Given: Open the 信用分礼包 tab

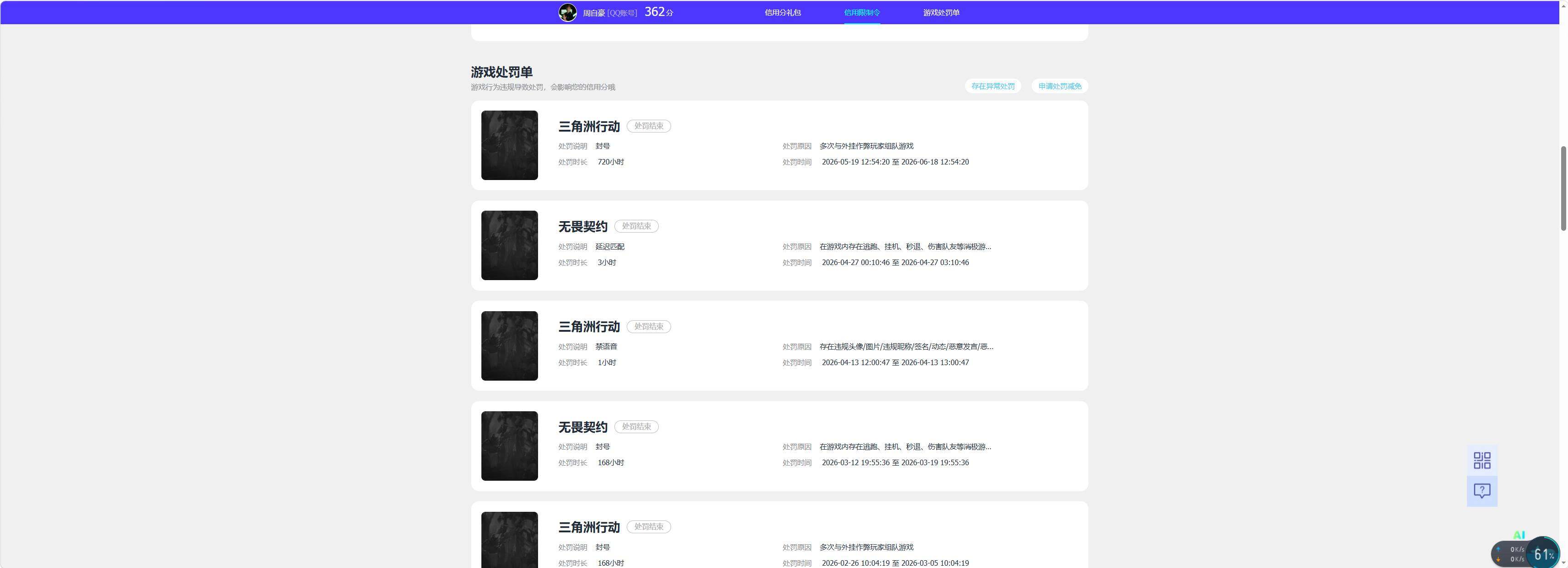Looking at the screenshot, I should [x=782, y=13].
